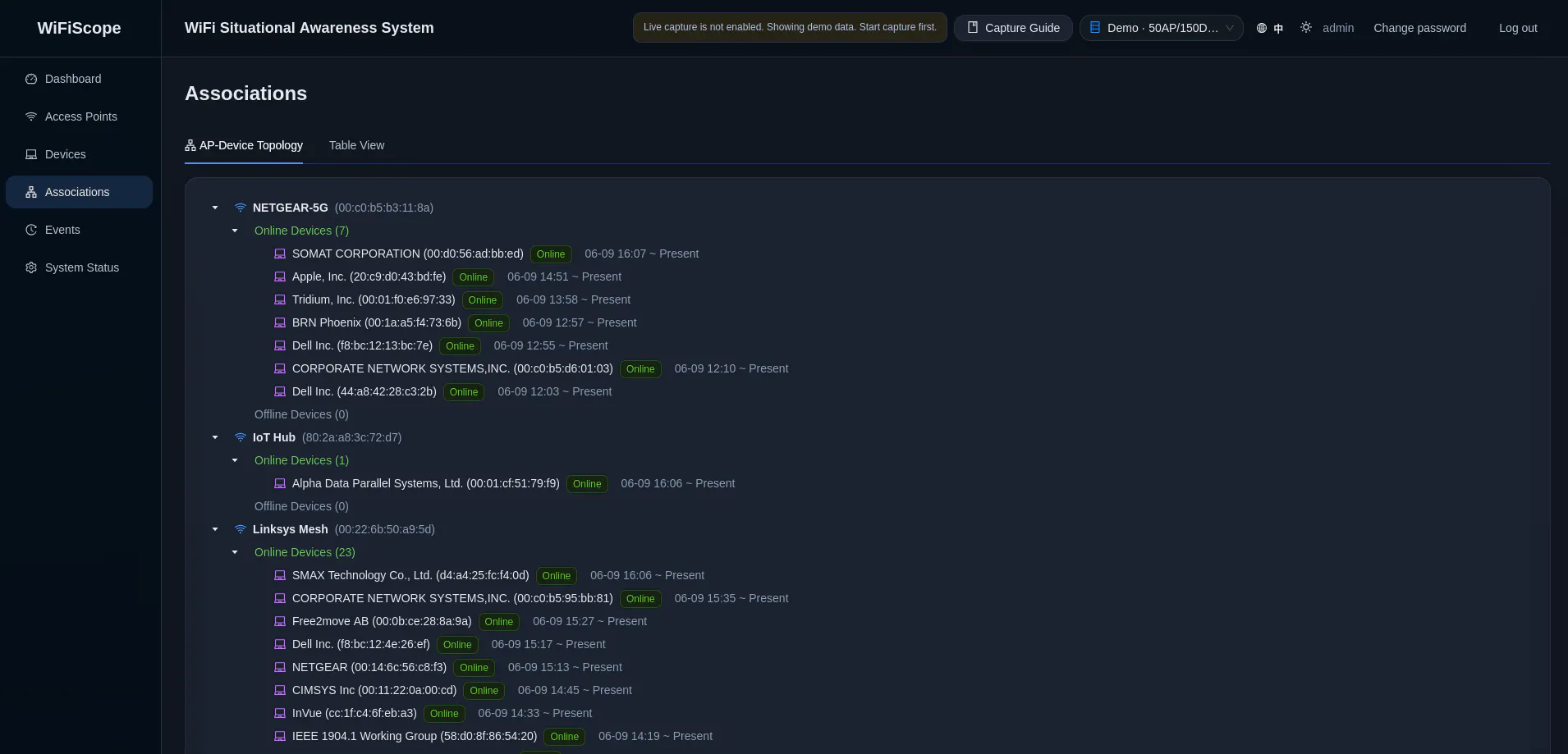Click the device icon for Free2move AB
This screenshot has width=1568, height=754.
[280, 621]
